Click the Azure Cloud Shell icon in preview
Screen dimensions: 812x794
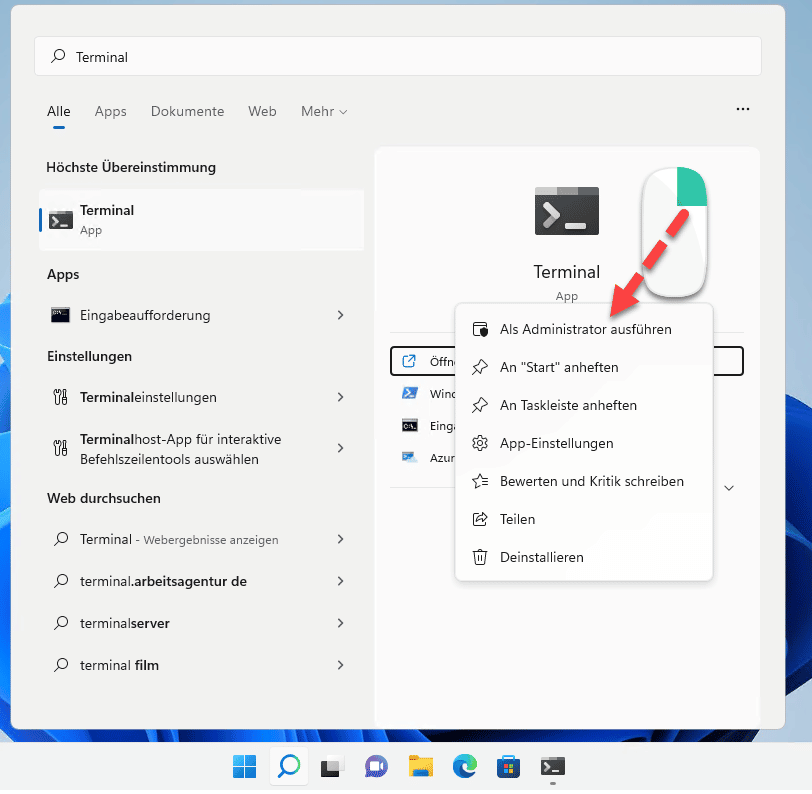tap(410, 457)
